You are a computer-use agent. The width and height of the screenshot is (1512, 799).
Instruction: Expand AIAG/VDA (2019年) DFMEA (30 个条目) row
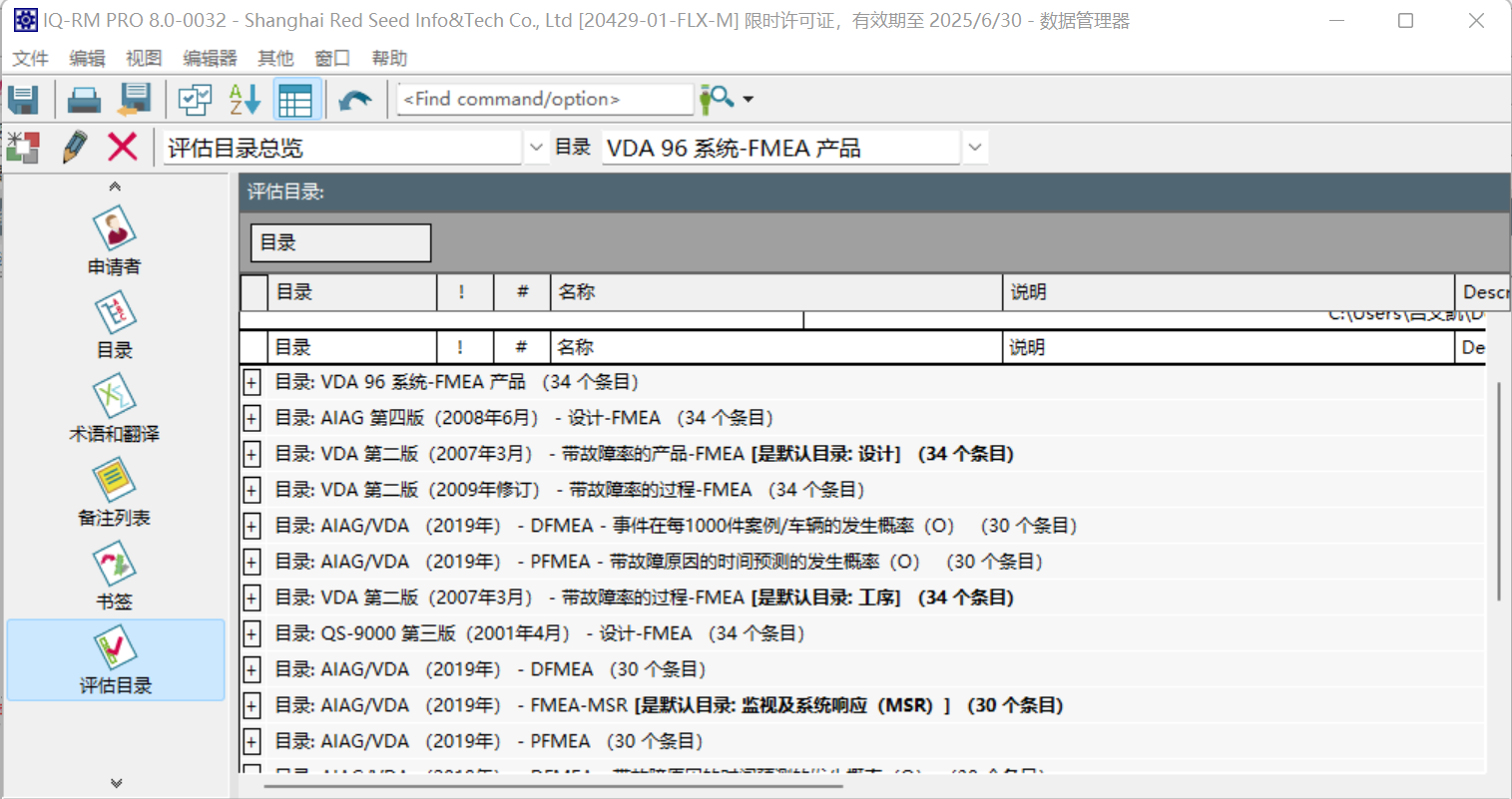tap(252, 669)
